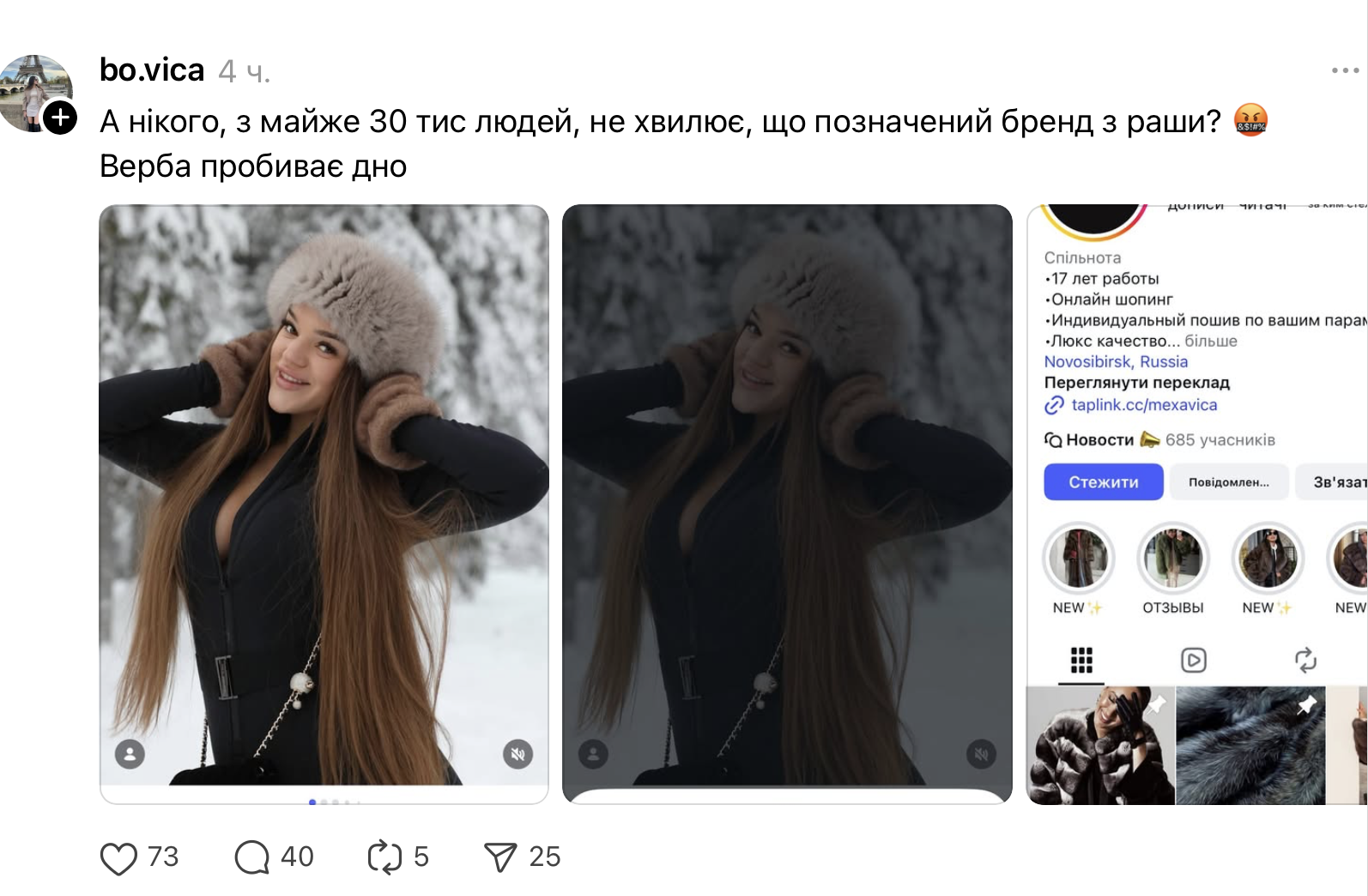
Task: Open the three-dot post options menu
Action: (x=1345, y=70)
